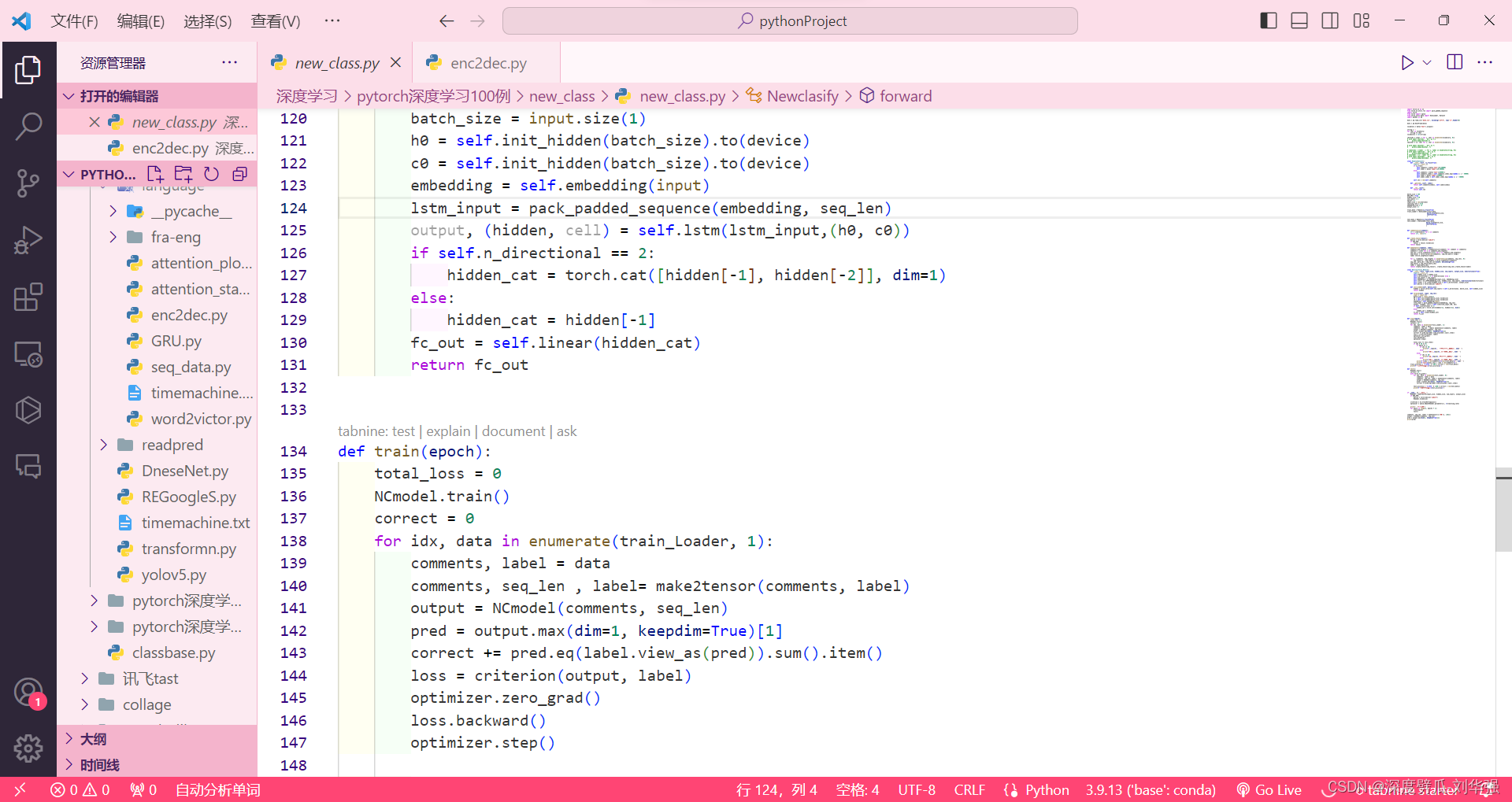Open Settings via the gear icon
The height and width of the screenshot is (802, 1512).
click(28, 748)
